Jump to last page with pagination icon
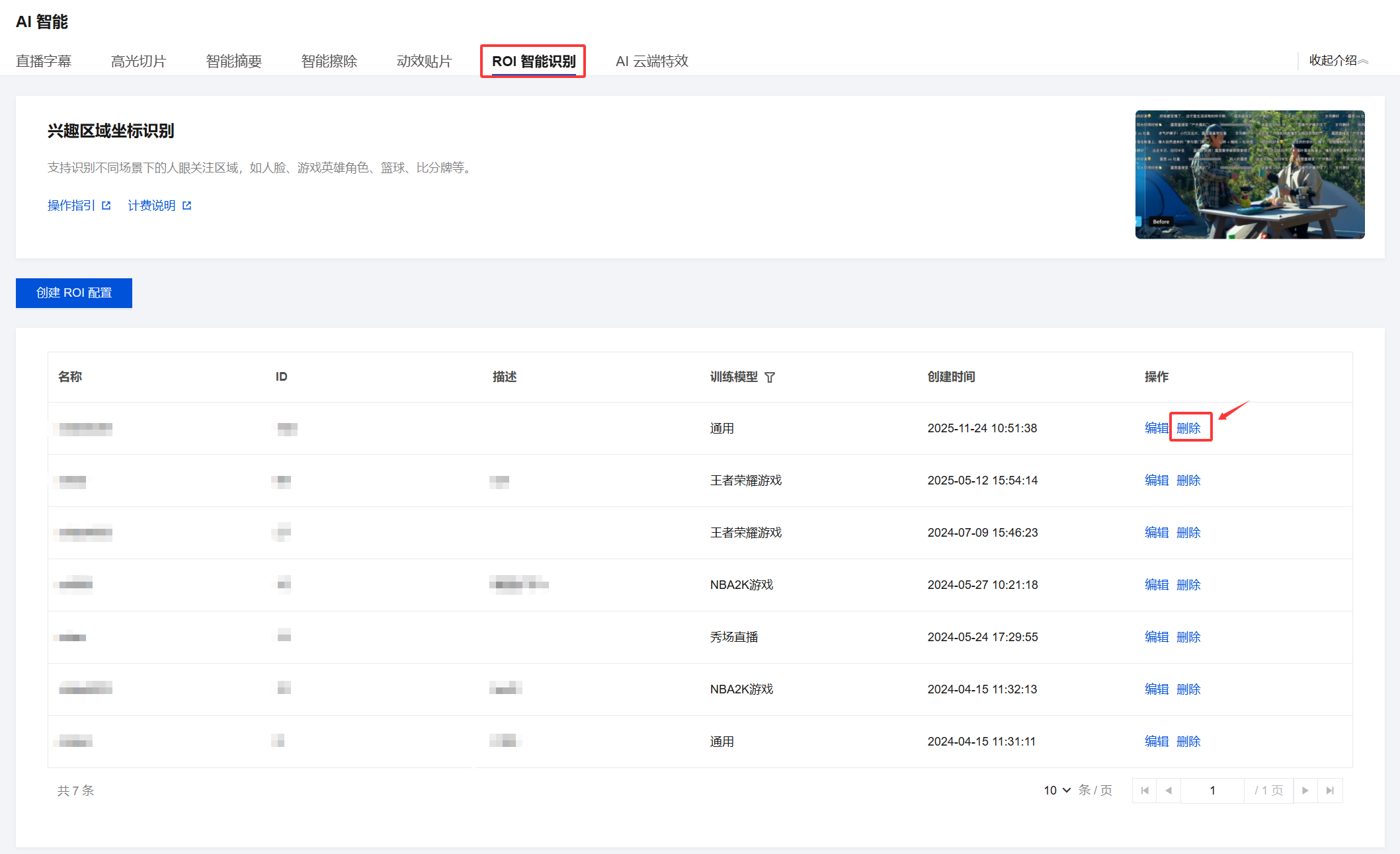 tap(1330, 791)
